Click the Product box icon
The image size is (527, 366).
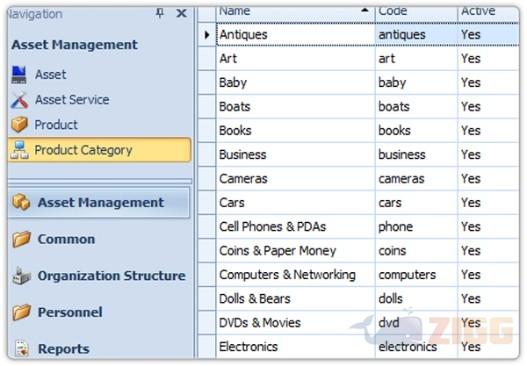(19, 125)
